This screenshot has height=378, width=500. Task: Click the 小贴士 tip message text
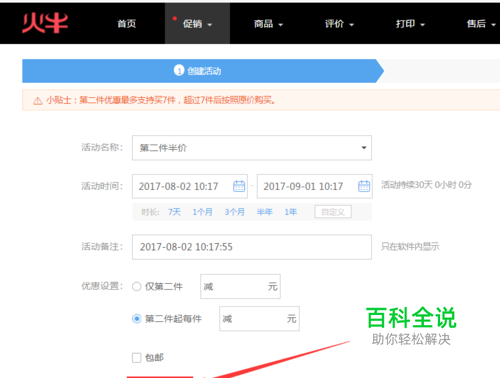(160, 100)
